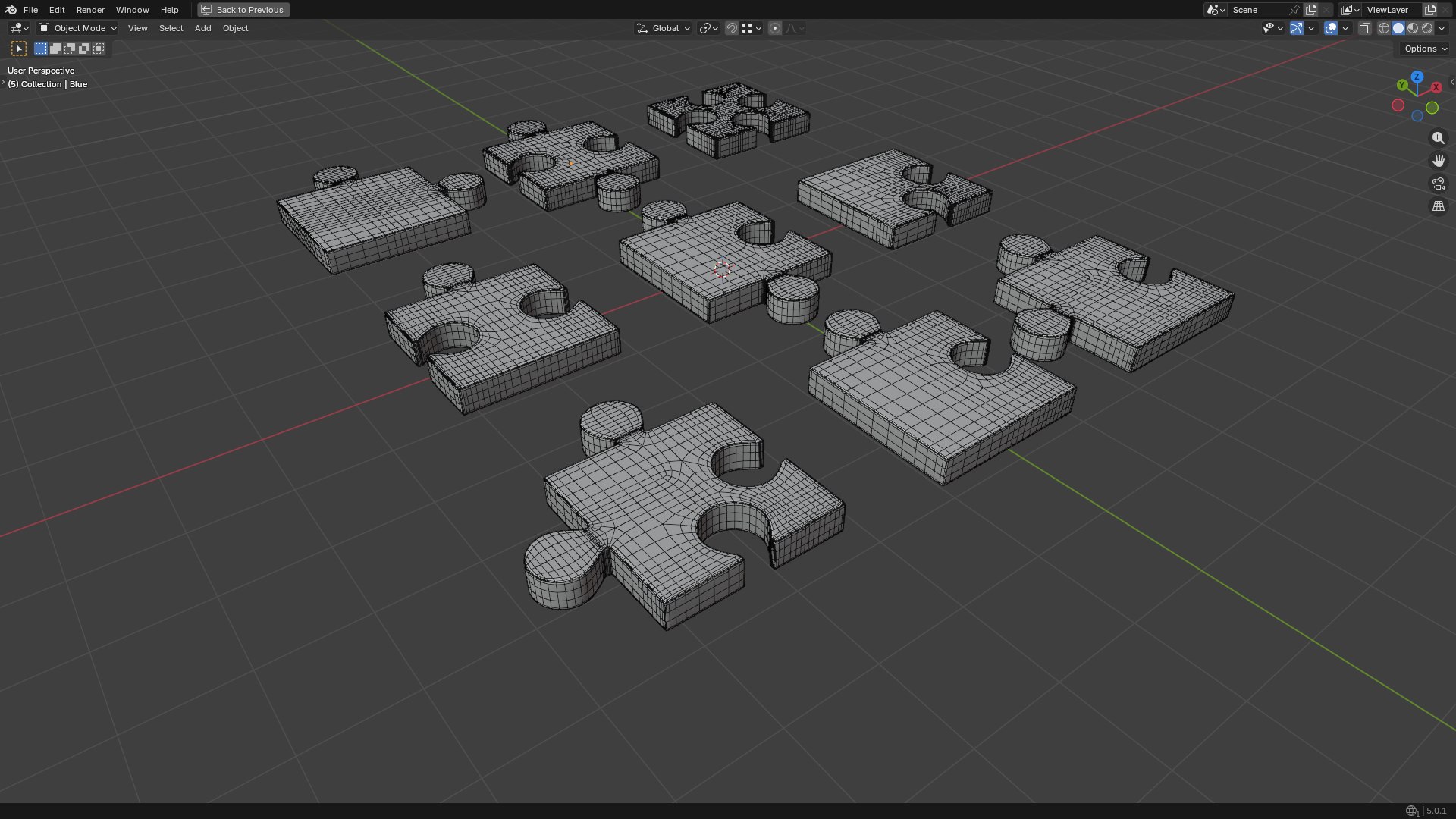This screenshot has height=819, width=1456.
Task: Choose set-new-selection mode icon
Action: (41, 49)
